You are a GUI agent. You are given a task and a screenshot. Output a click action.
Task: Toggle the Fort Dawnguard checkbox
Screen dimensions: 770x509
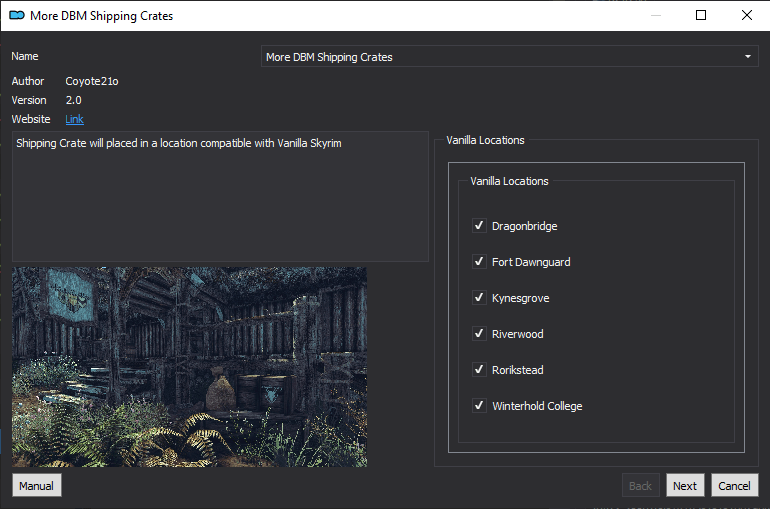click(x=479, y=262)
